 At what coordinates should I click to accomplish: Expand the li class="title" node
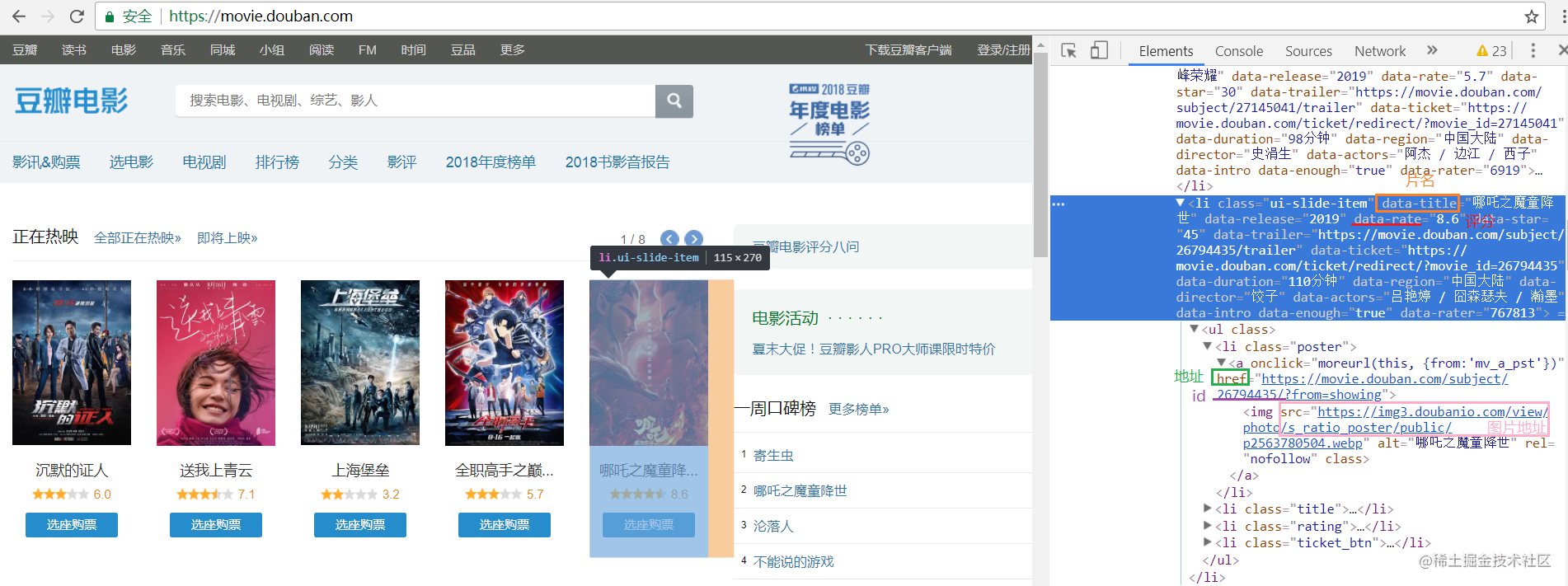click(x=1207, y=509)
